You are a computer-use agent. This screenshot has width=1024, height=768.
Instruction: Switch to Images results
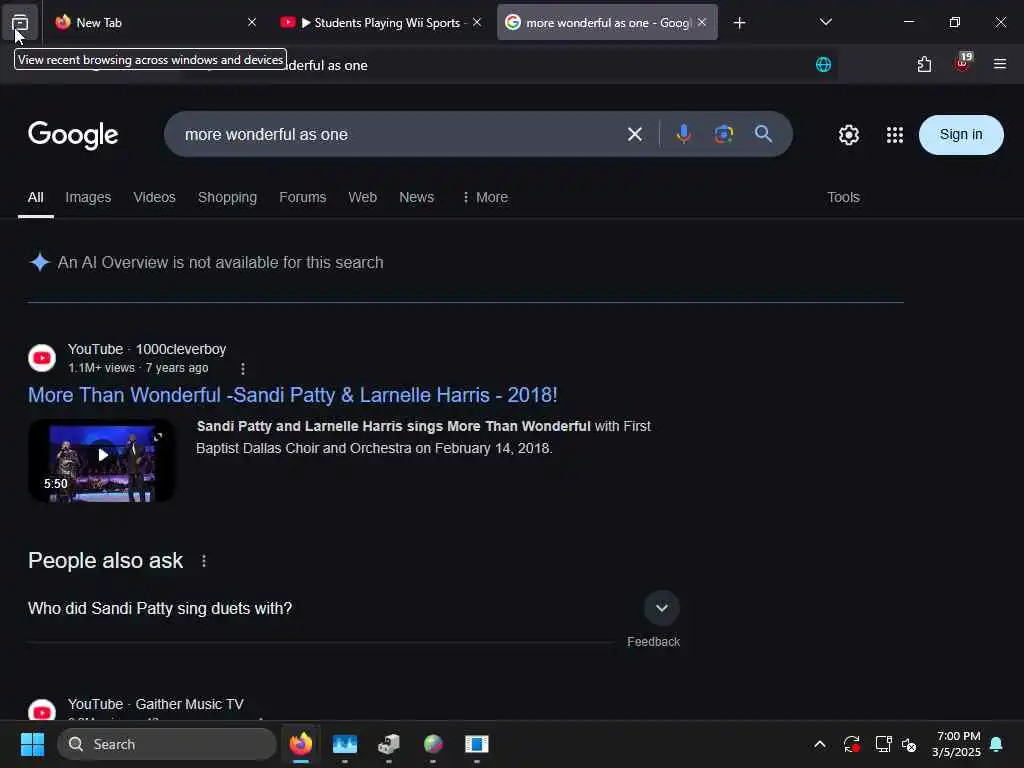coord(88,197)
